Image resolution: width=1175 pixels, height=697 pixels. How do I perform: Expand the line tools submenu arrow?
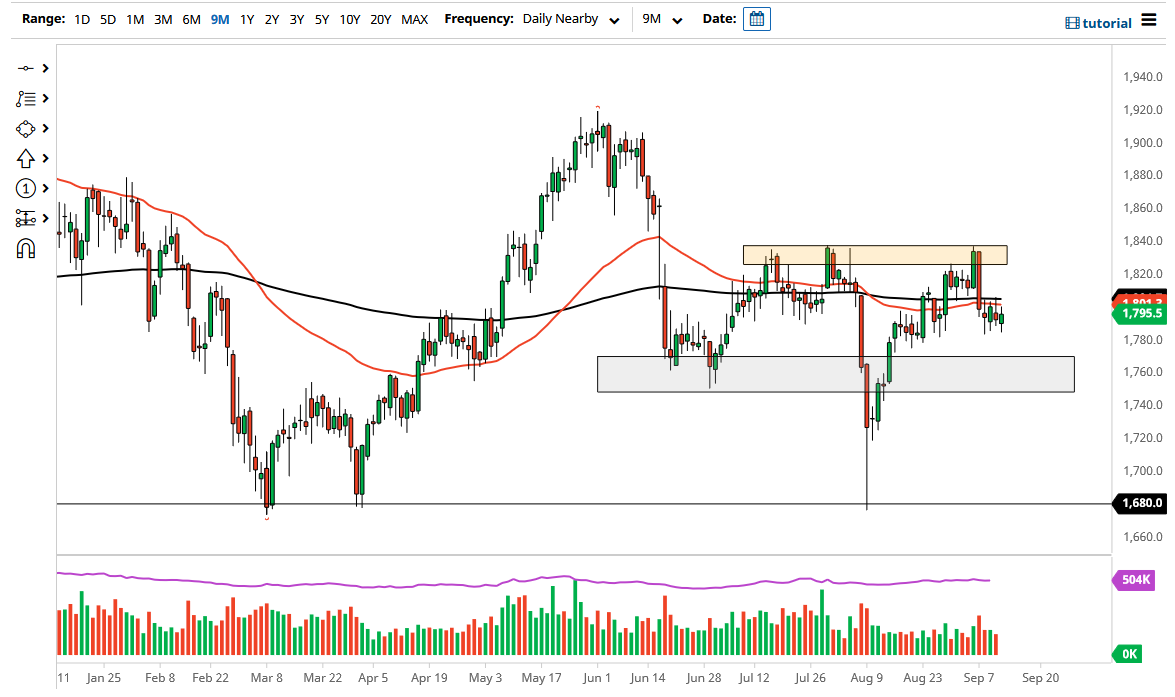46,68
